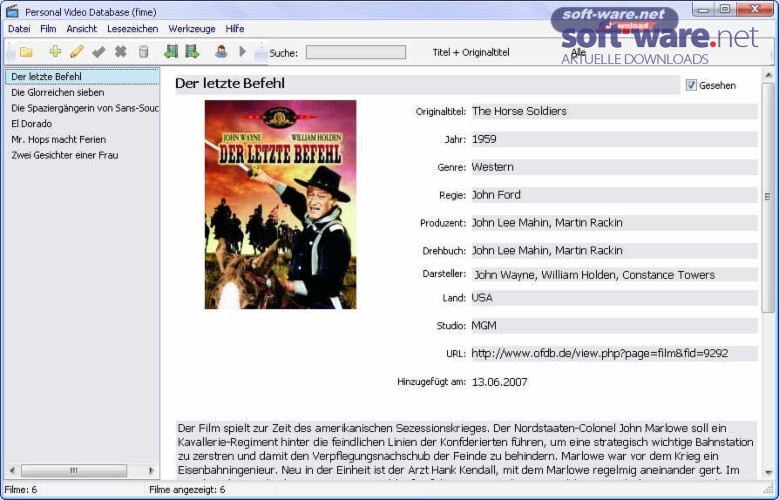Select Der letzte Befehl in film list
This screenshot has height=500, width=779.
click(x=82, y=77)
